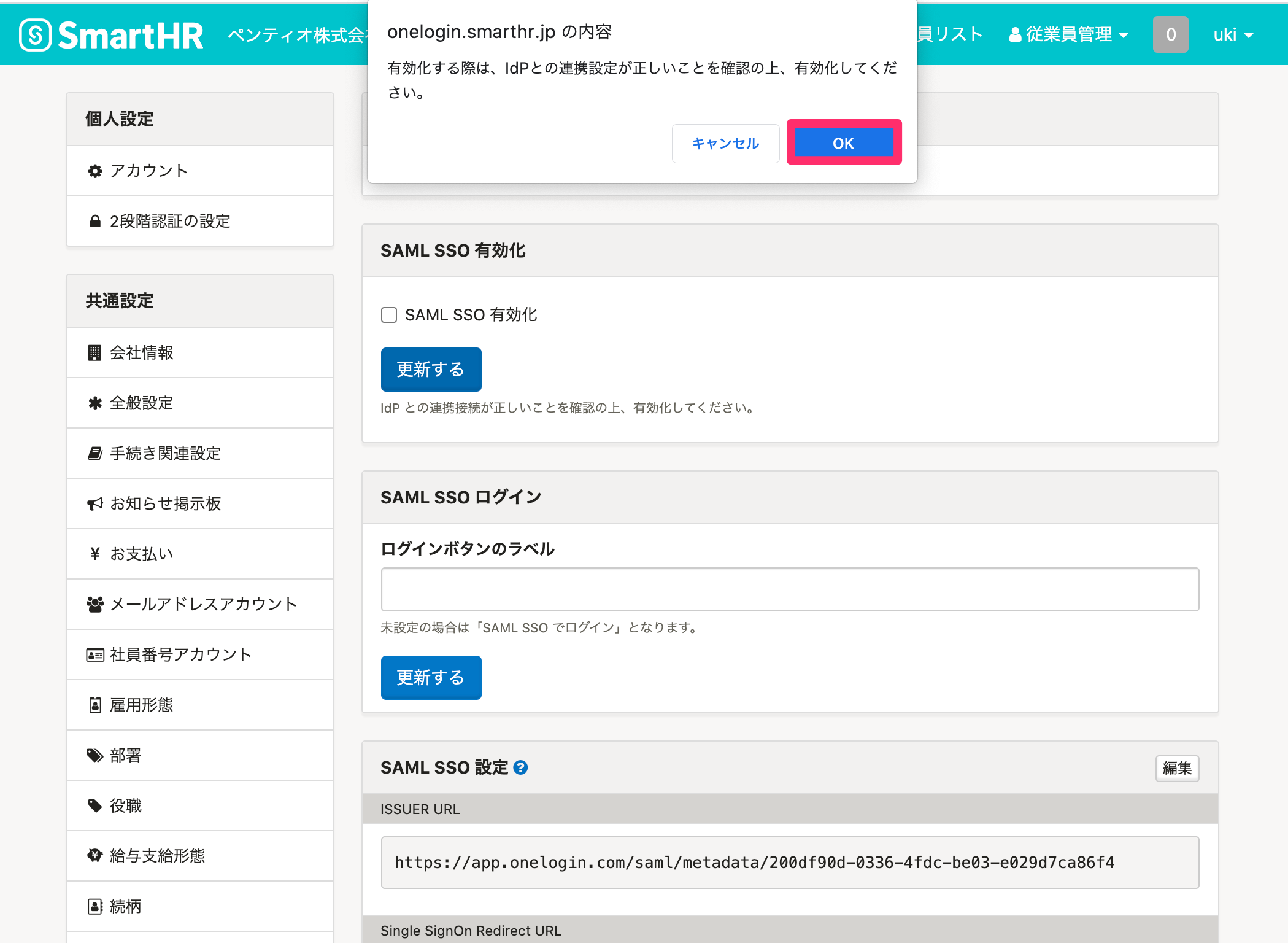
Task: Open 続柄 in the sidebar
Action: pos(200,906)
